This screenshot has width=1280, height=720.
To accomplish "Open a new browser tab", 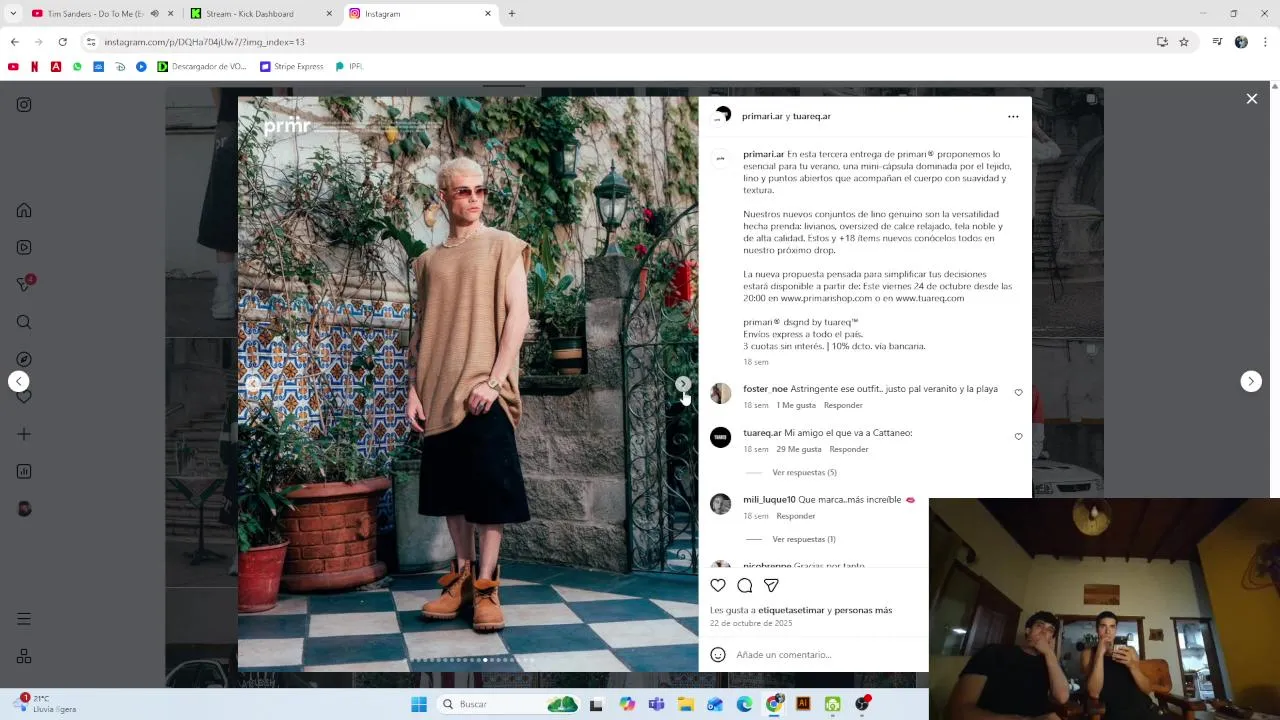I will tap(512, 14).
